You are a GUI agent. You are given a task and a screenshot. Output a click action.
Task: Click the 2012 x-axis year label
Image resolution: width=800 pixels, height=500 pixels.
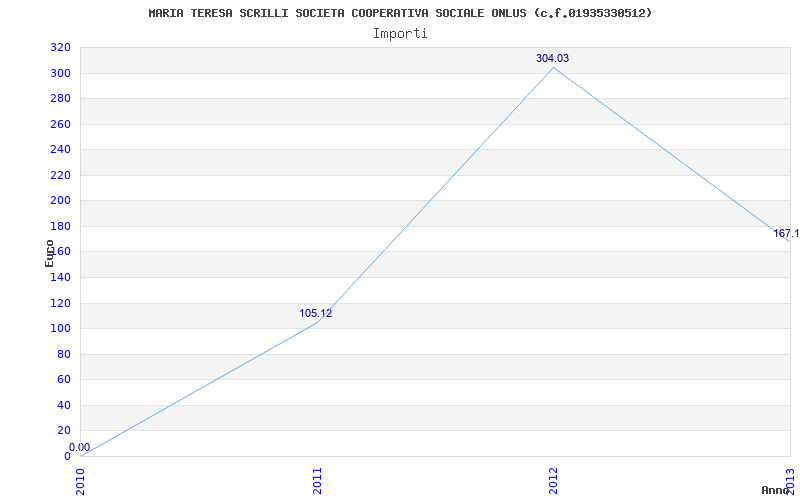coord(554,481)
